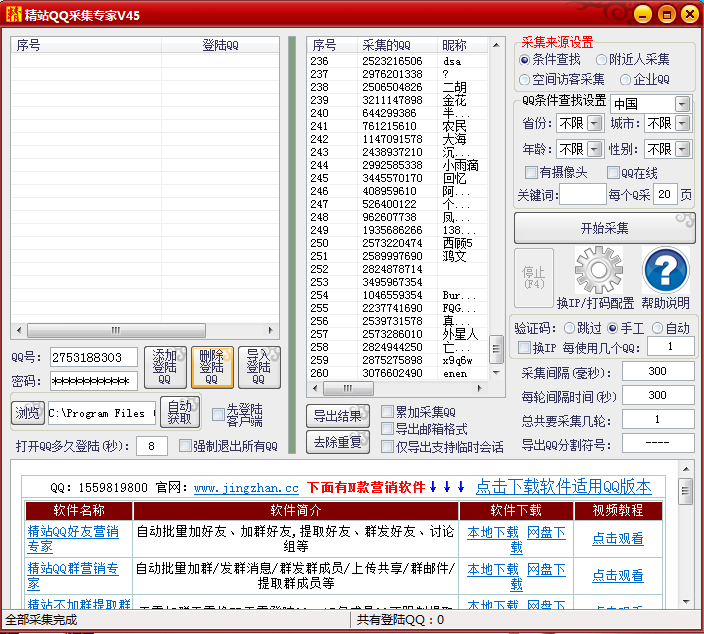704x634 pixels.
Task: Click the 导出结果 button
Action: pyautogui.click(x=338, y=416)
